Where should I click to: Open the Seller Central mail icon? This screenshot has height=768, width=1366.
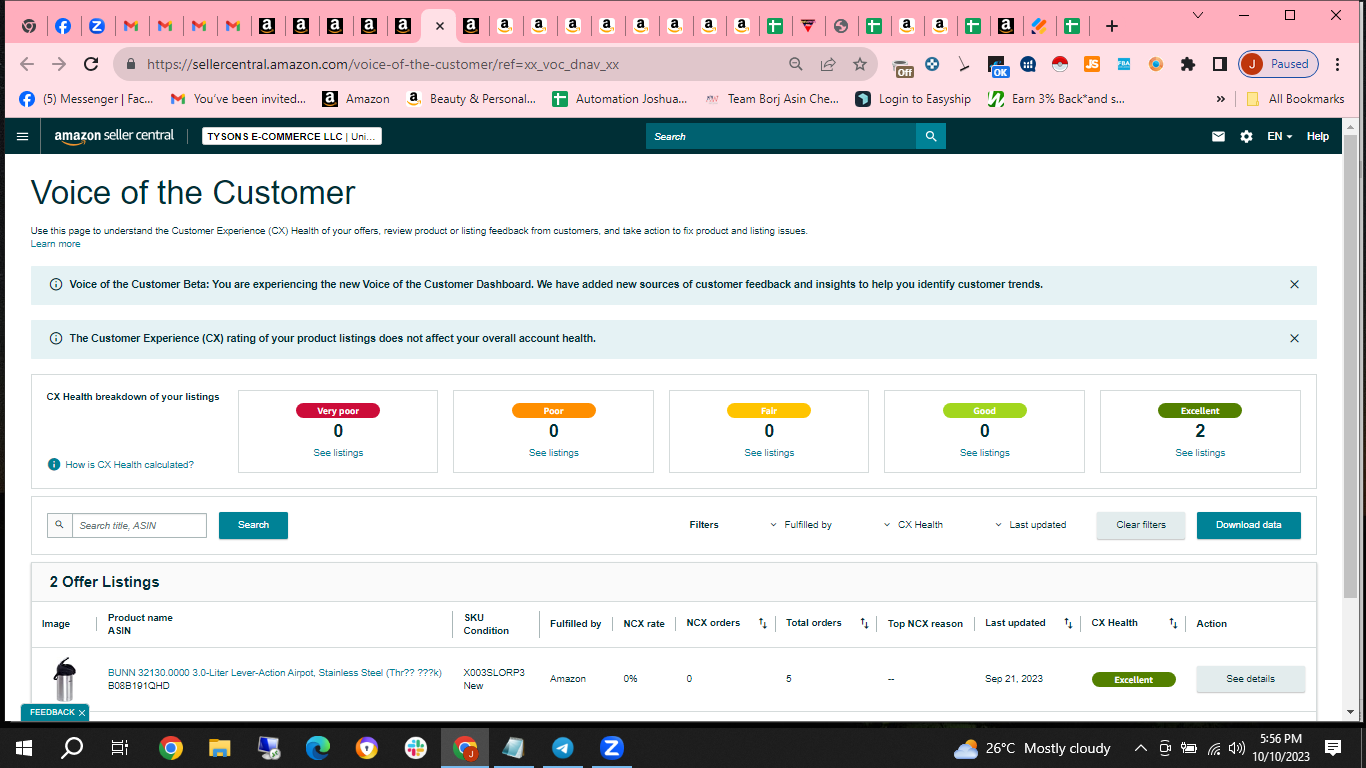(x=1218, y=136)
